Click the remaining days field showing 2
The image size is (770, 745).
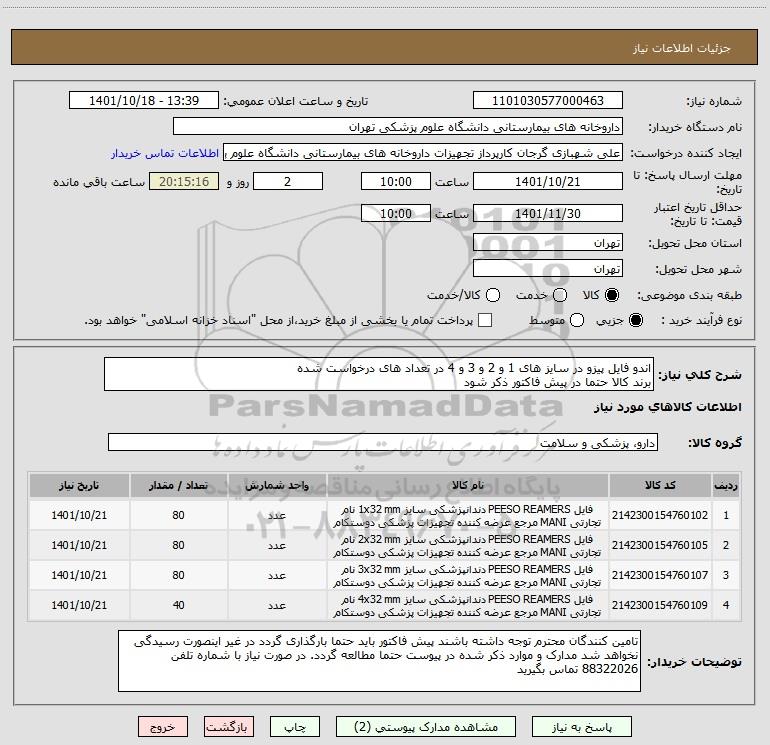288,181
